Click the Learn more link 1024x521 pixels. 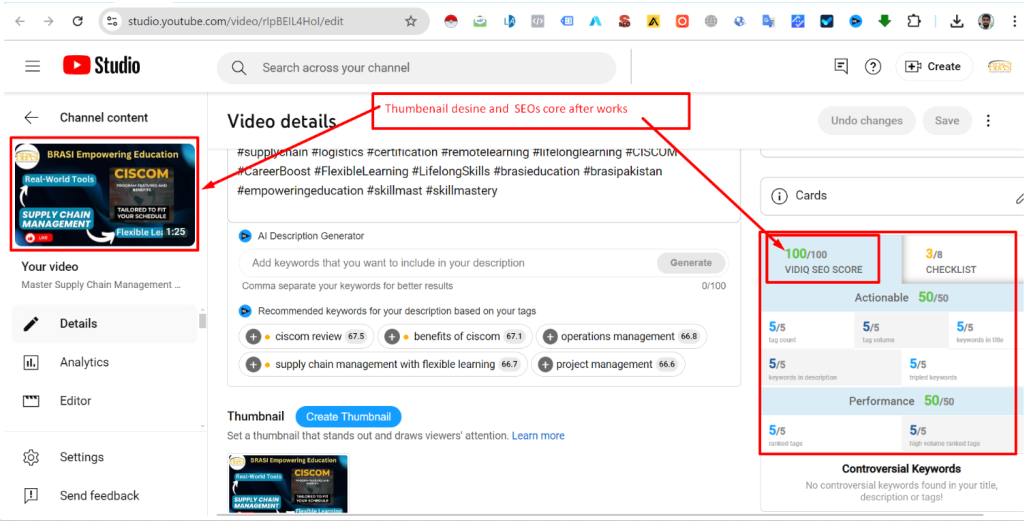coord(538,436)
